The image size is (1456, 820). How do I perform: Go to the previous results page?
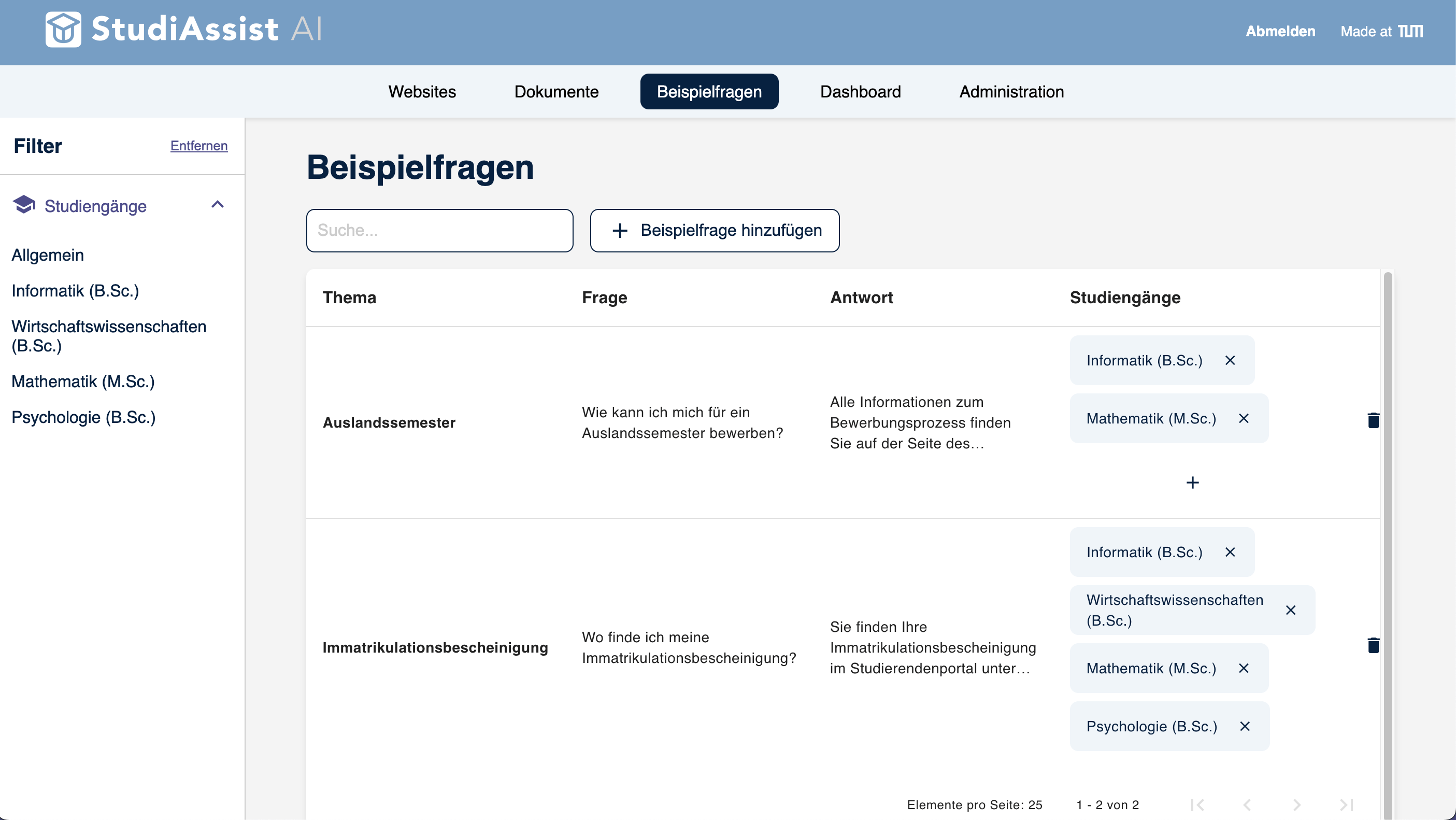(x=1247, y=805)
